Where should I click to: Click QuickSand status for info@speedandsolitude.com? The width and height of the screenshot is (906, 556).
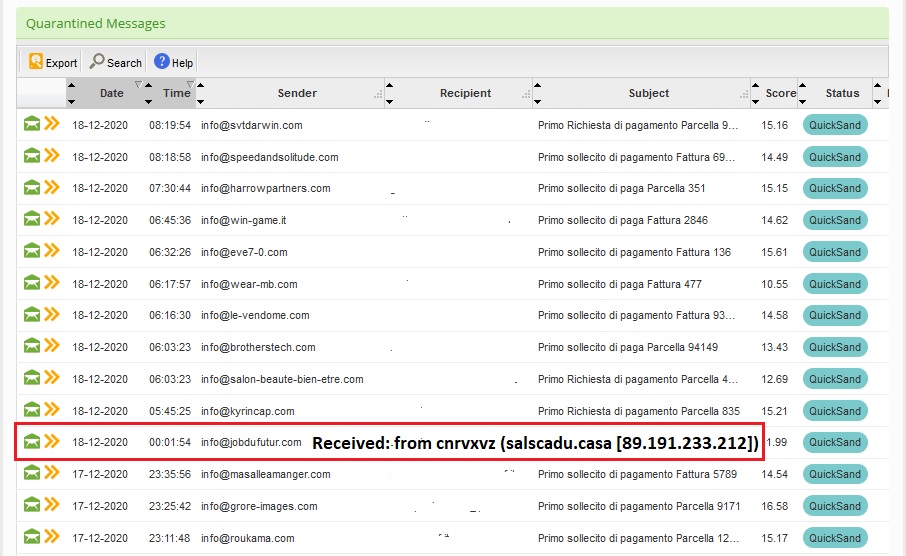coord(835,157)
